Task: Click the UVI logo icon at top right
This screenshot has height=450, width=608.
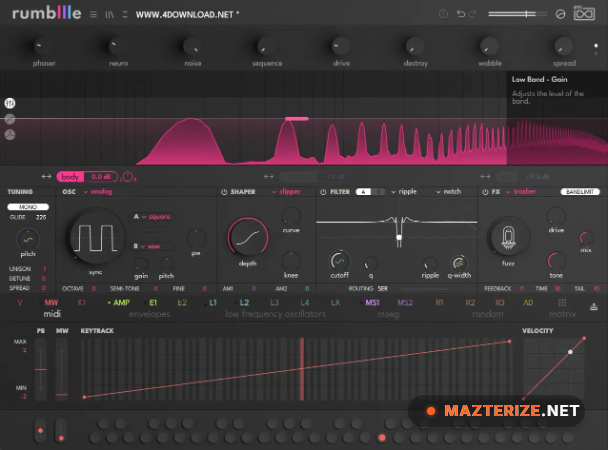Action: (x=584, y=14)
